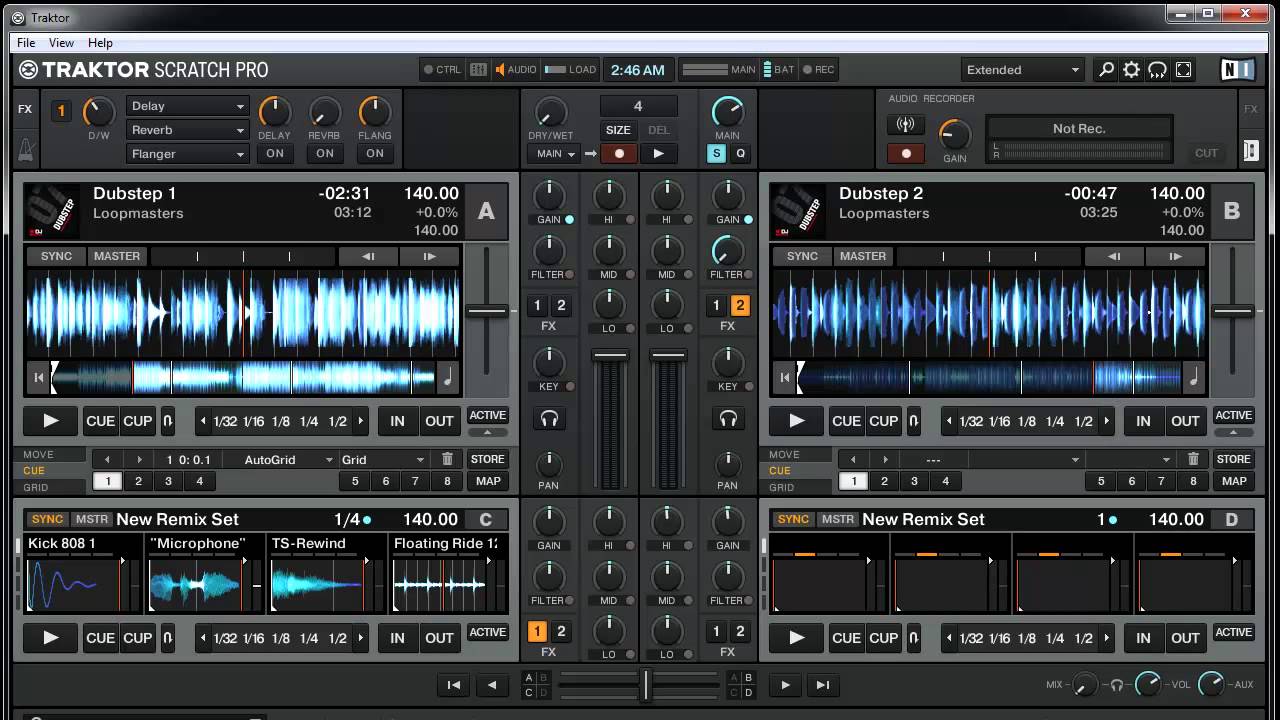This screenshot has height=720, width=1280.
Task: Click Deck B loop OUT button
Action: pyautogui.click(x=1185, y=421)
